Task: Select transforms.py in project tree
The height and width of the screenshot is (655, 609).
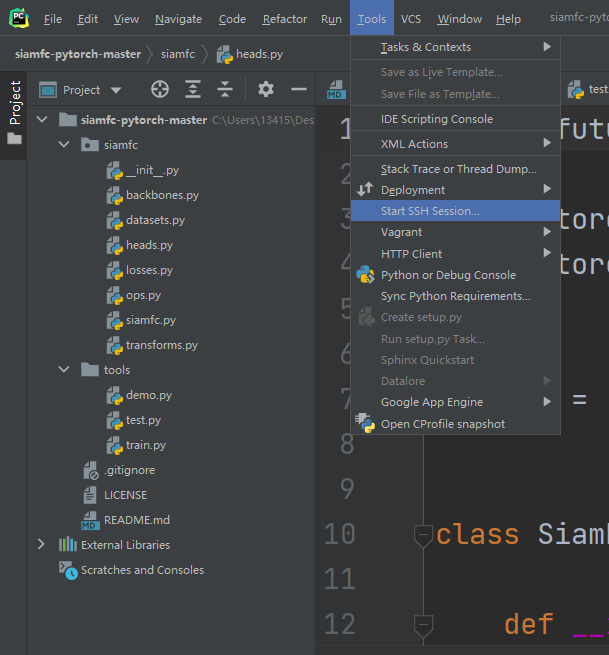Action: (162, 345)
